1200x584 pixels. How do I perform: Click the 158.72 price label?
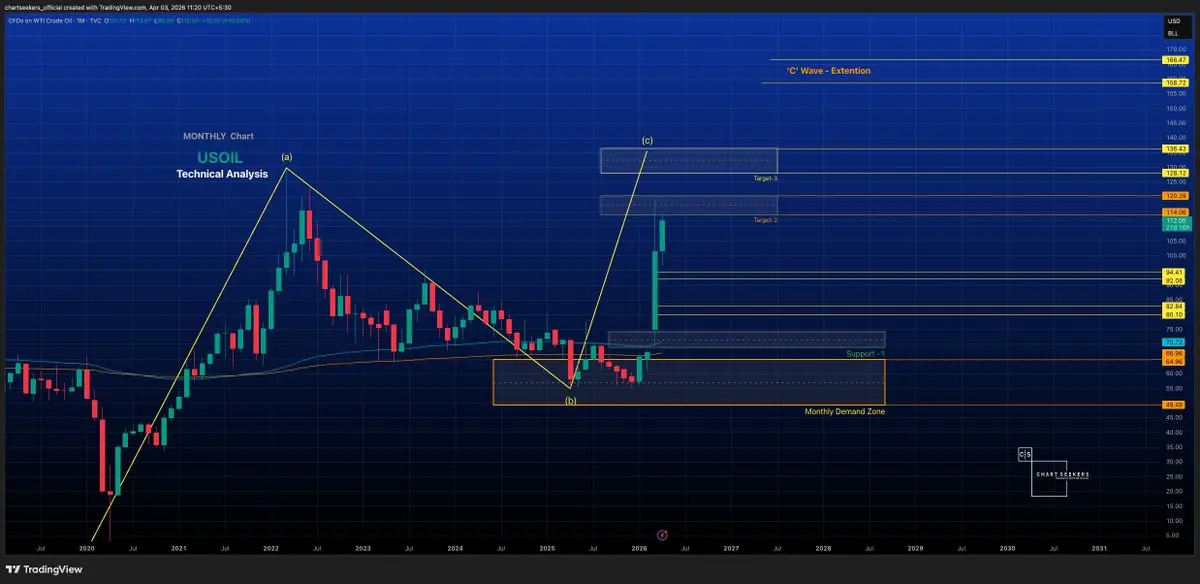click(x=1174, y=82)
